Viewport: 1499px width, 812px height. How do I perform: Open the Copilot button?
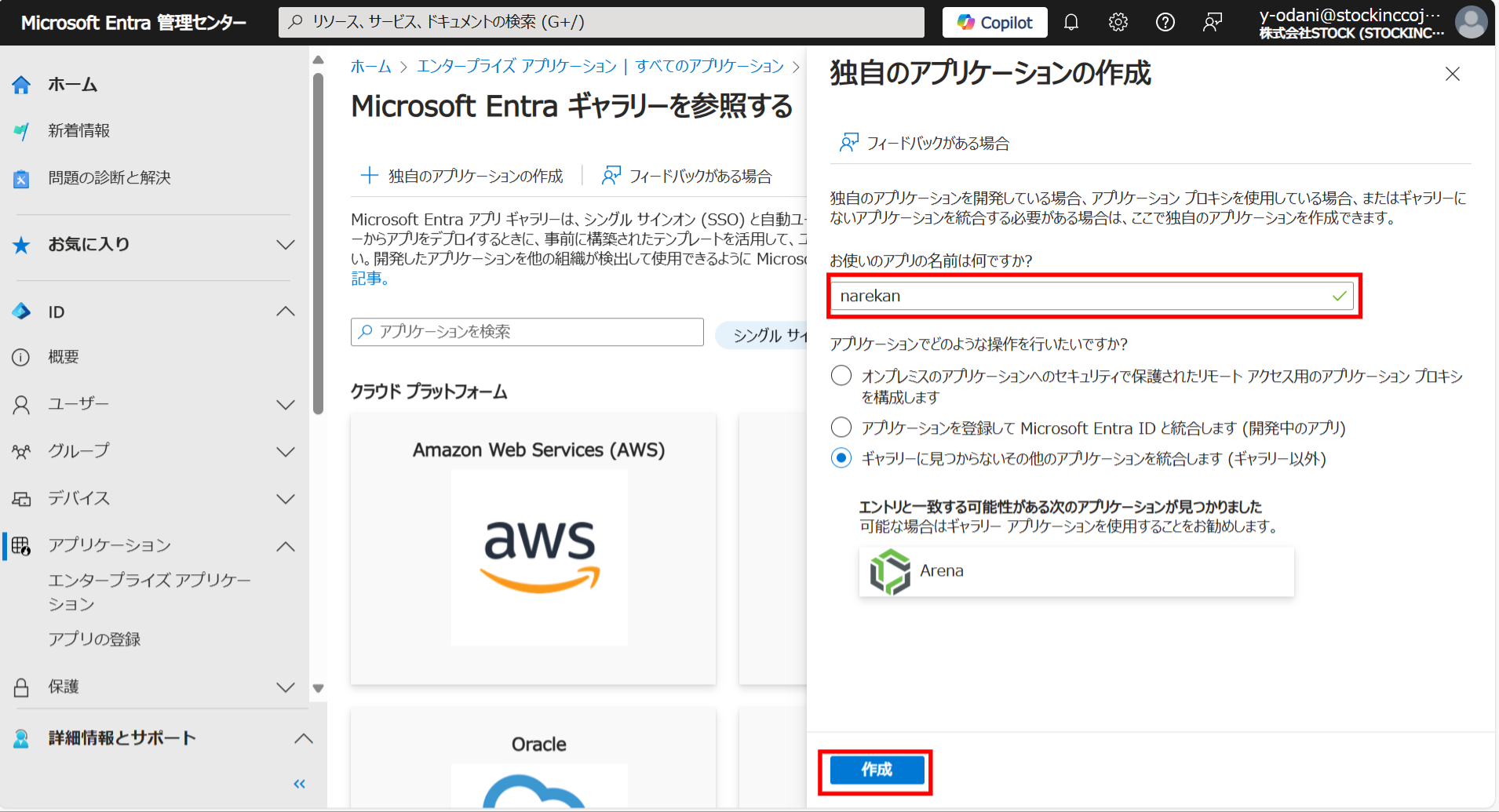[x=994, y=23]
